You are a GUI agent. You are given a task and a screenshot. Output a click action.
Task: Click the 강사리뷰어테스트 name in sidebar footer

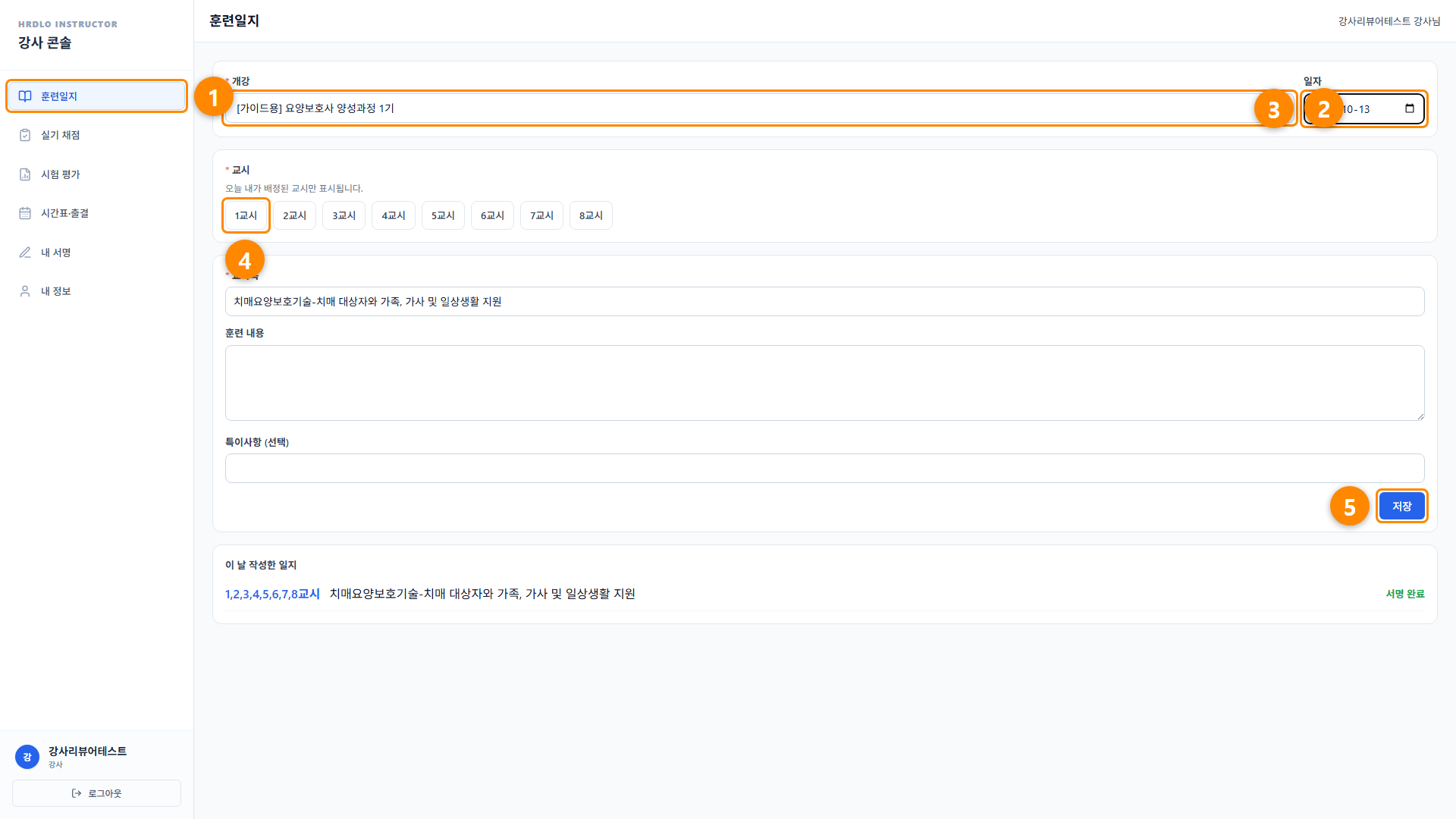tap(87, 751)
